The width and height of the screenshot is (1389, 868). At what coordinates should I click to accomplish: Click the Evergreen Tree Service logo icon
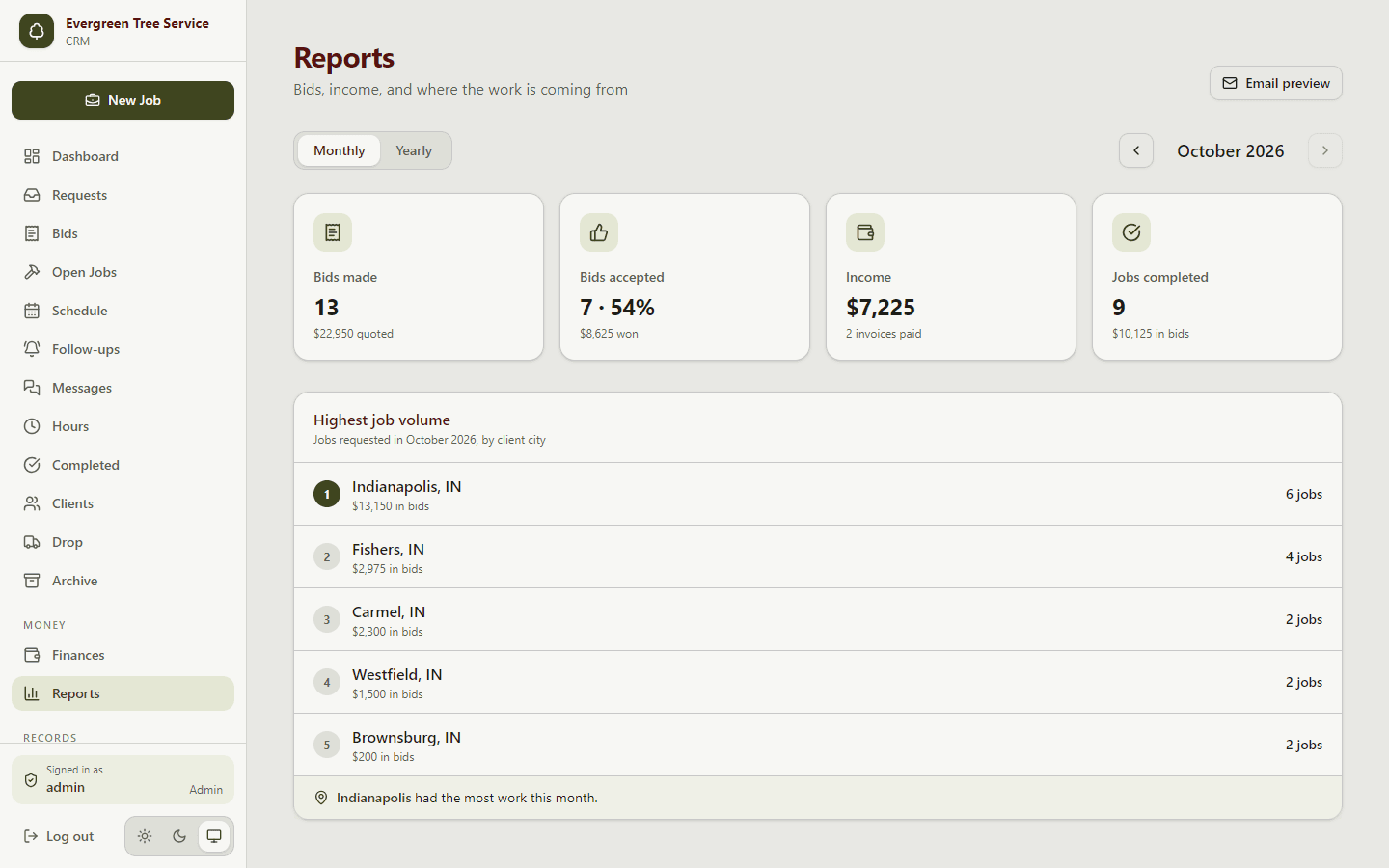click(x=37, y=31)
